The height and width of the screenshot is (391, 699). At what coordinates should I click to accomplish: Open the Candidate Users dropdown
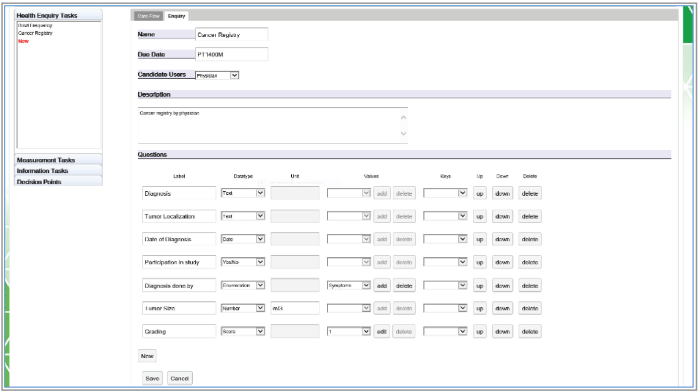[x=217, y=75]
